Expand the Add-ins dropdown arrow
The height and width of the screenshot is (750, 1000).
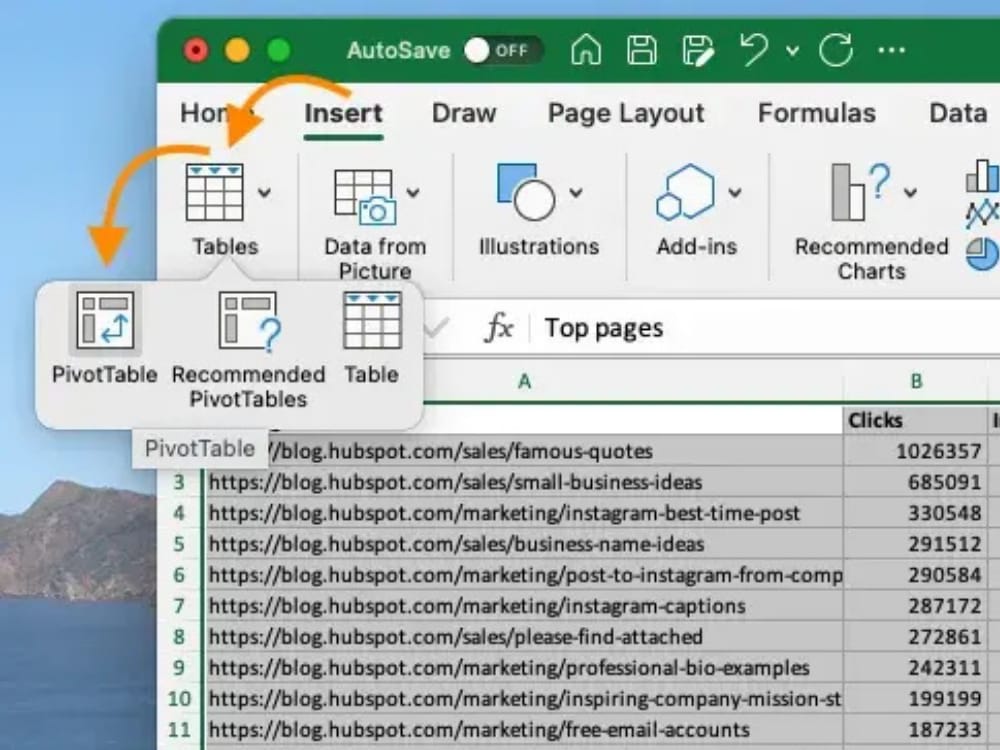click(735, 192)
